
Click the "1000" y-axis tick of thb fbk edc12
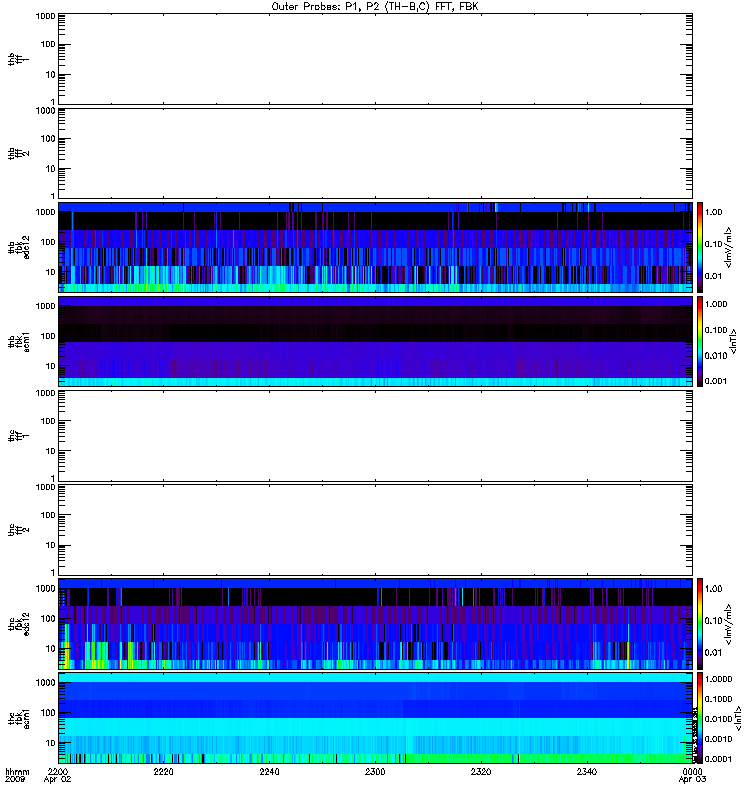(45, 212)
